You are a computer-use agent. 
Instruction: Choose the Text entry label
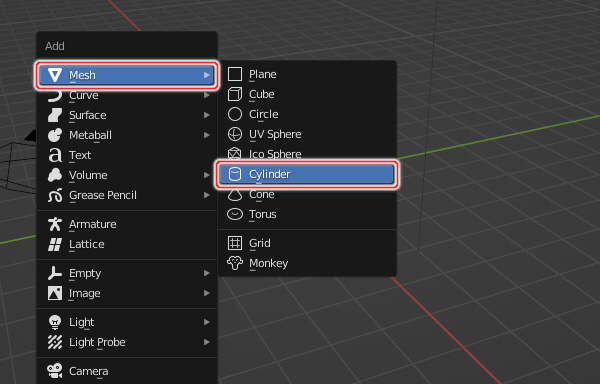click(x=80, y=155)
